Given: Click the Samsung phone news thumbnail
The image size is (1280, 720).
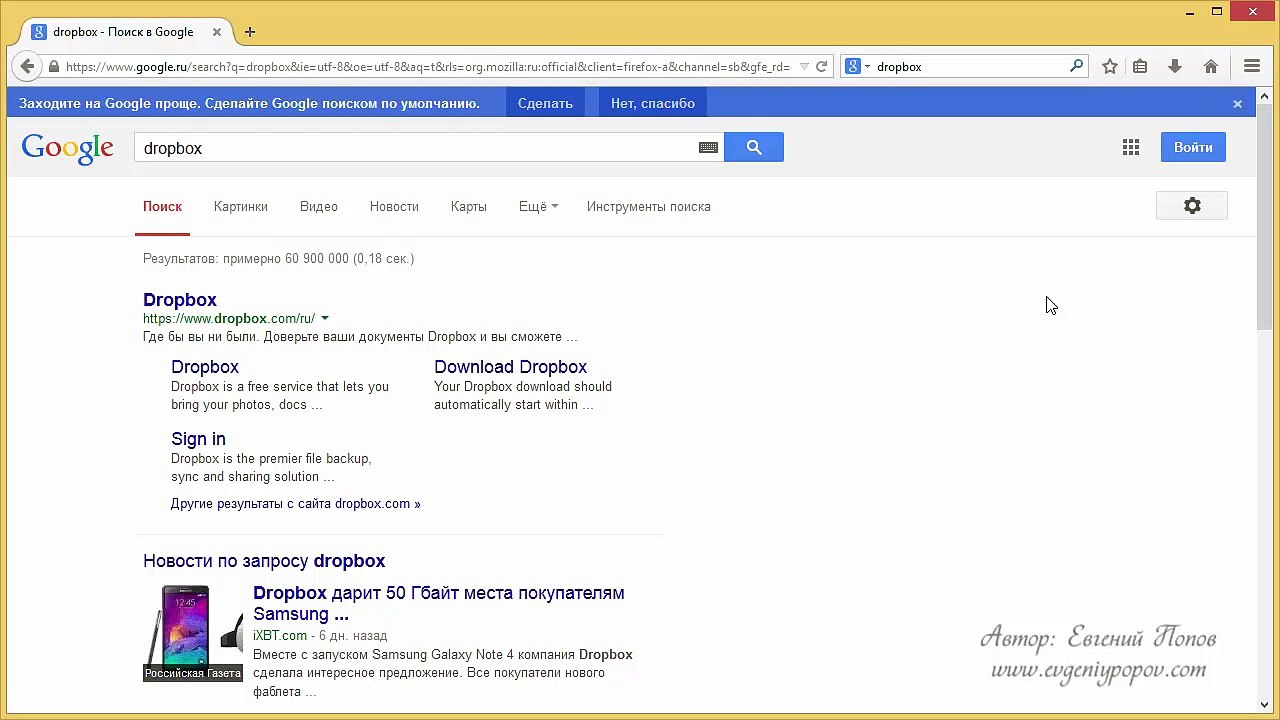Looking at the screenshot, I should coord(193,633).
